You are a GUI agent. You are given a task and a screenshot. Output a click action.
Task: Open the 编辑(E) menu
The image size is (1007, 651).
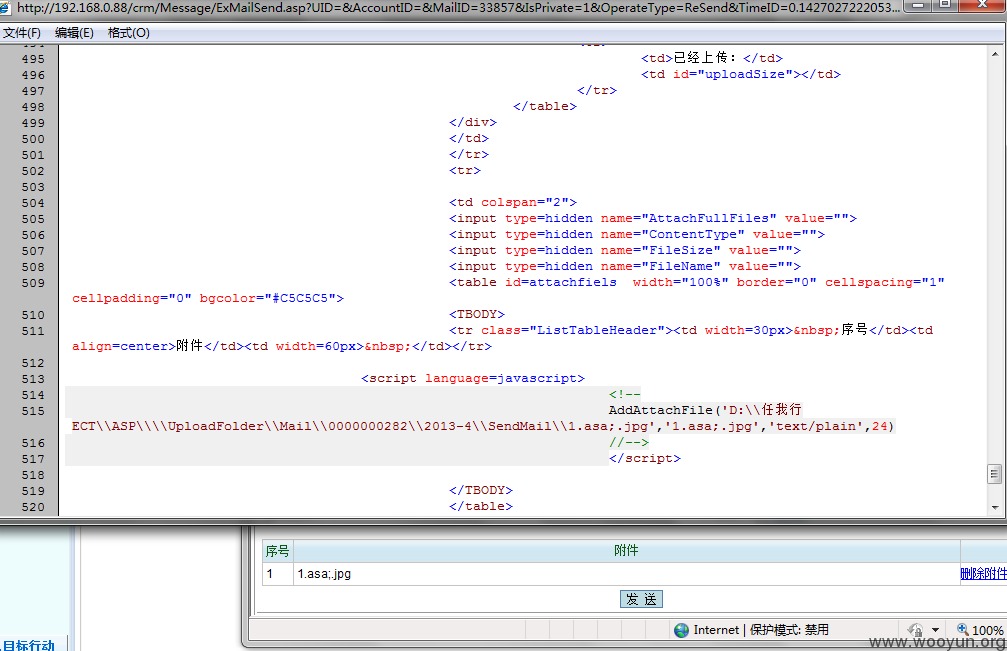[x=74, y=33]
